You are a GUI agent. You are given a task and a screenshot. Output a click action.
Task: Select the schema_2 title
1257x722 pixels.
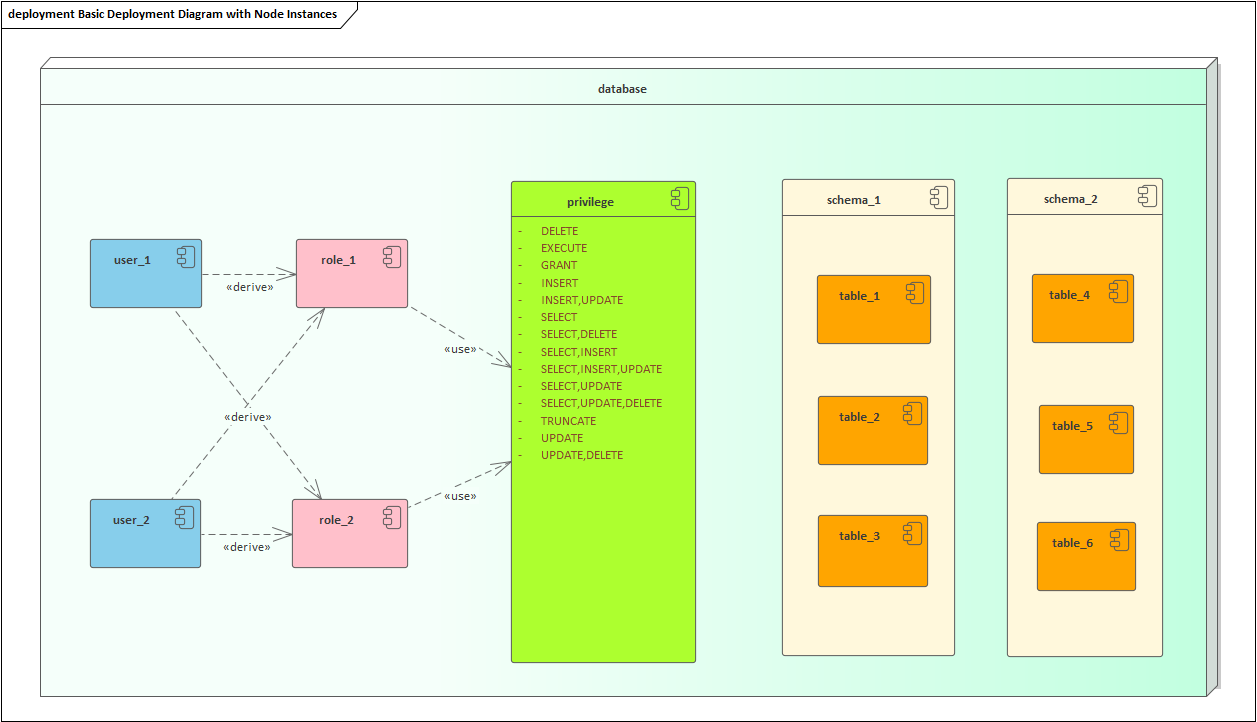[1071, 199]
